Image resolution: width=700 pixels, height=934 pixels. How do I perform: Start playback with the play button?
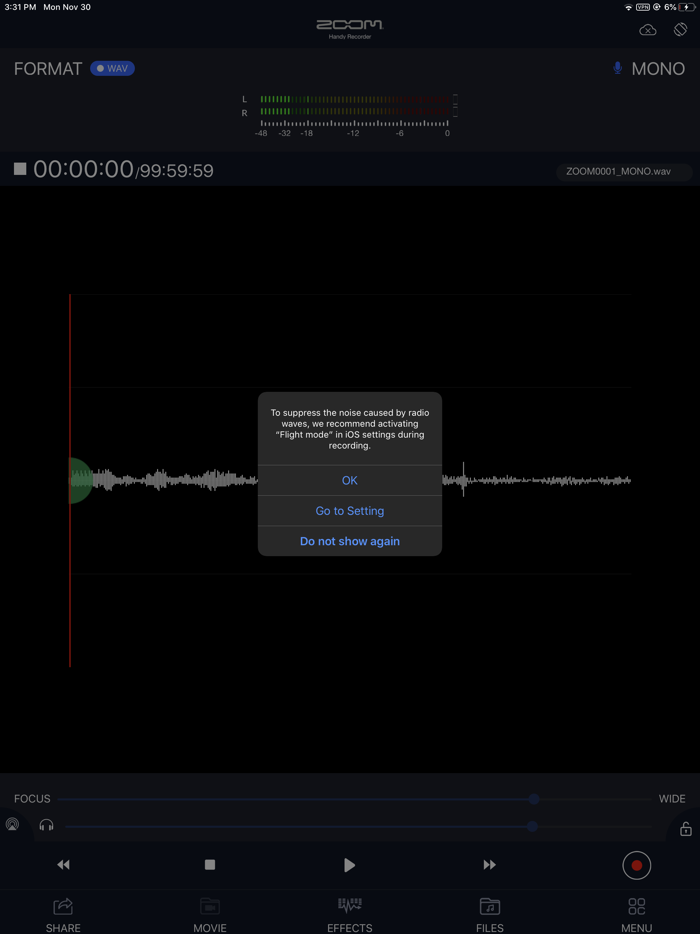[350, 865]
